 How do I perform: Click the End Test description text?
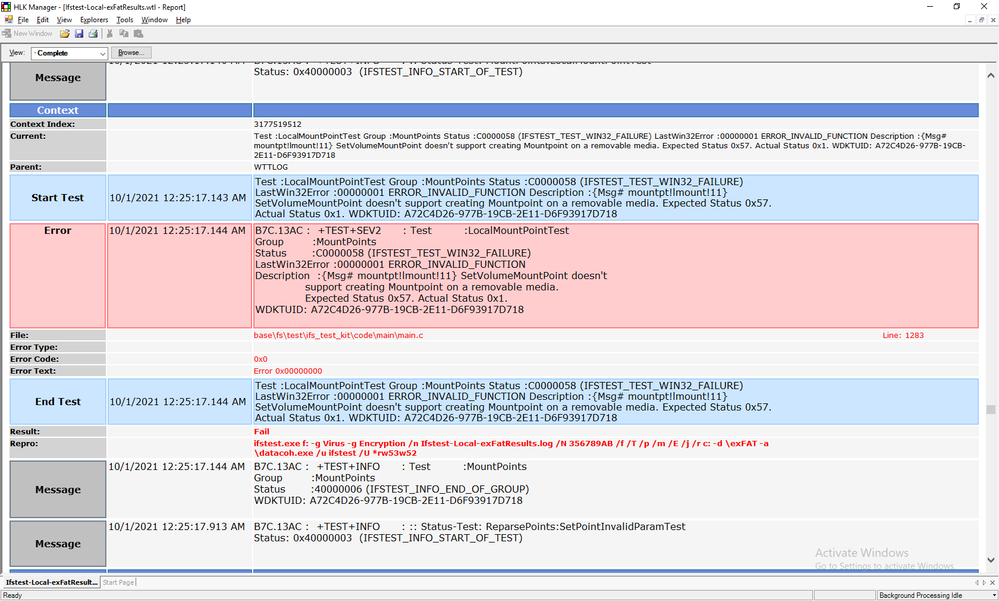(x=513, y=402)
